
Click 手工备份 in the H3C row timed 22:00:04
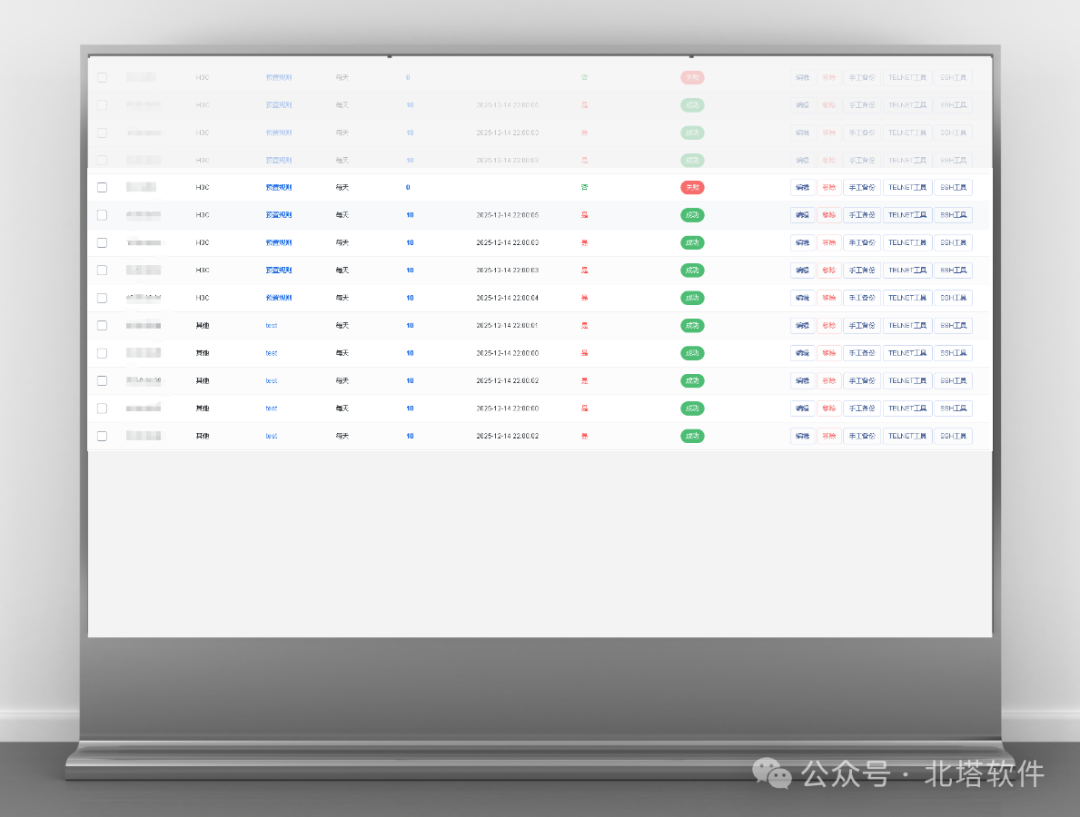pyautogui.click(x=862, y=298)
